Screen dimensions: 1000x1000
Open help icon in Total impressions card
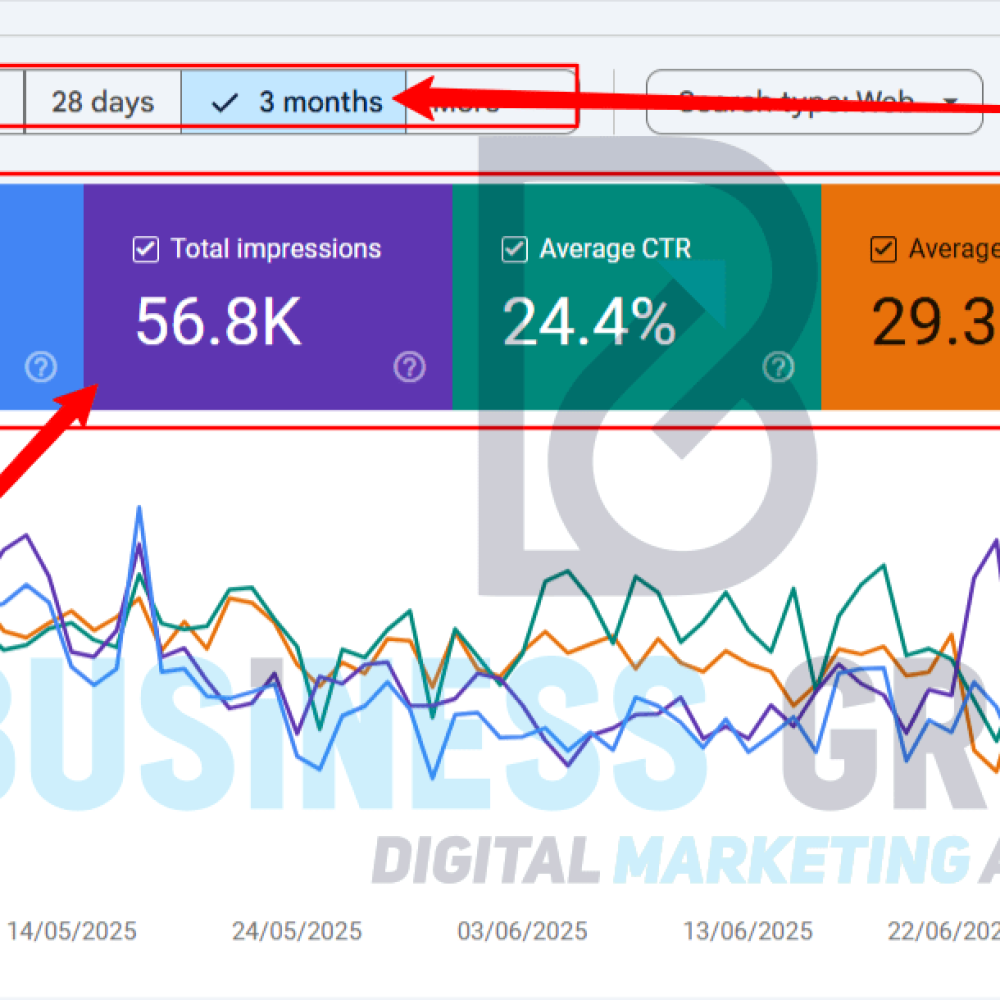point(409,367)
